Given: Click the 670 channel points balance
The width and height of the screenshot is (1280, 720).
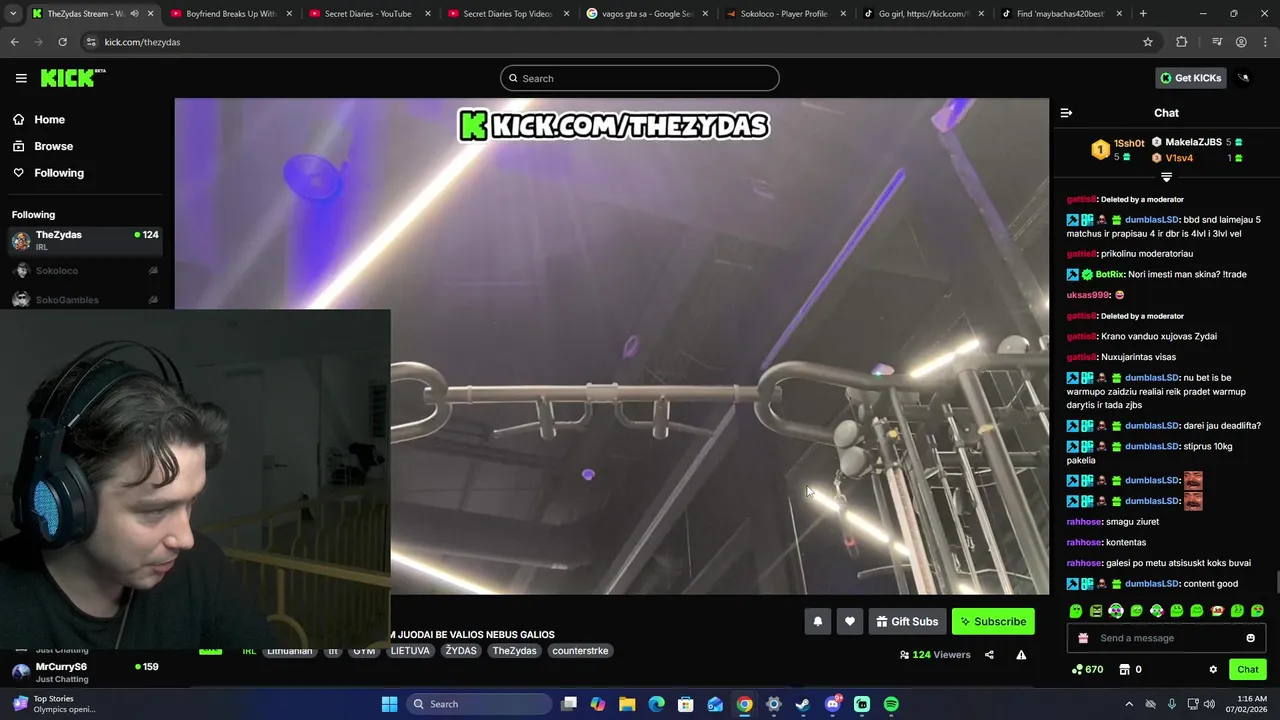Looking at the screenshot, I should 1087,670.
